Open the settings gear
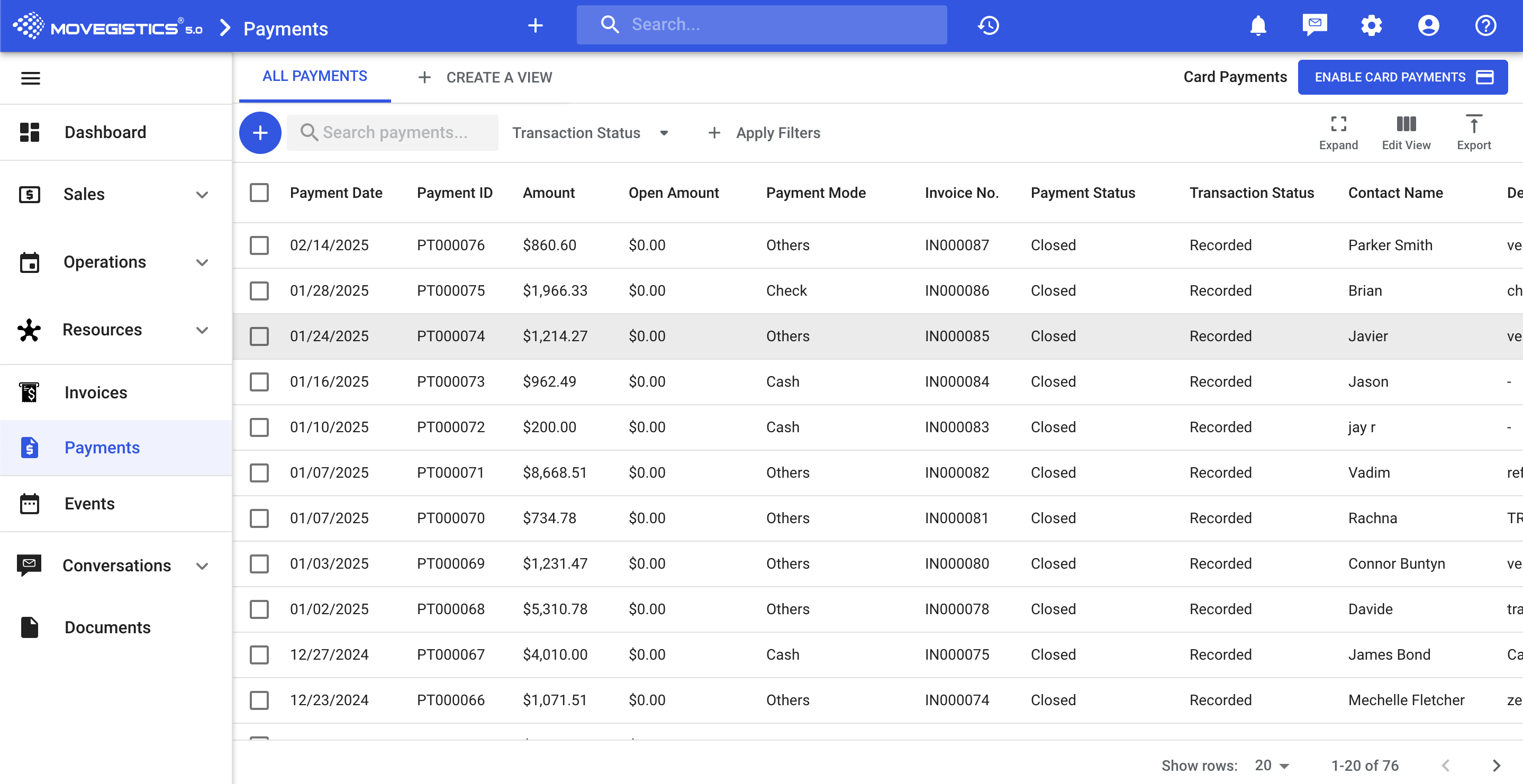The height and width of the screenshot is (784, 1523). (1371, 25)
